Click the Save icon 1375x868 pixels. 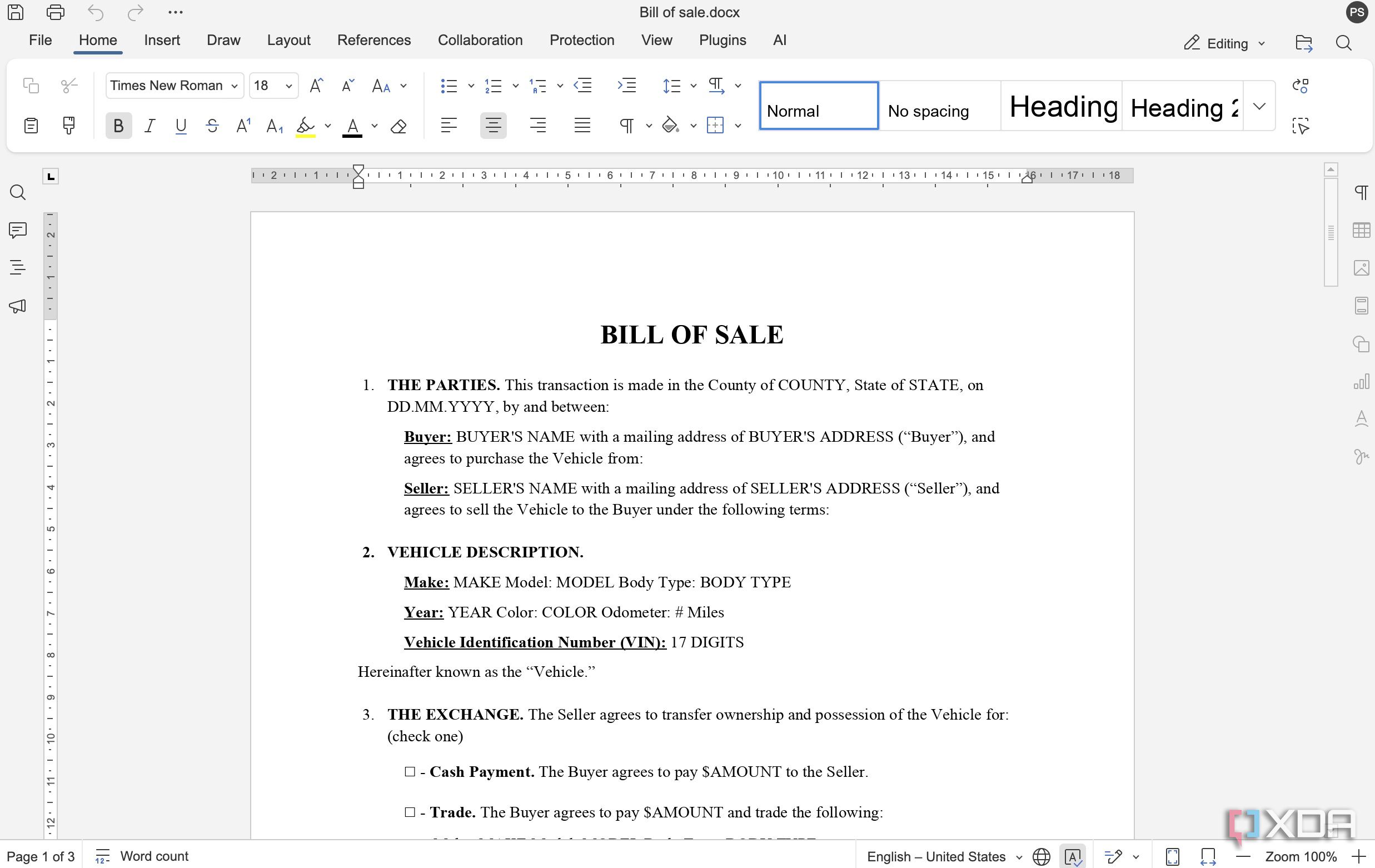point(16,12)
